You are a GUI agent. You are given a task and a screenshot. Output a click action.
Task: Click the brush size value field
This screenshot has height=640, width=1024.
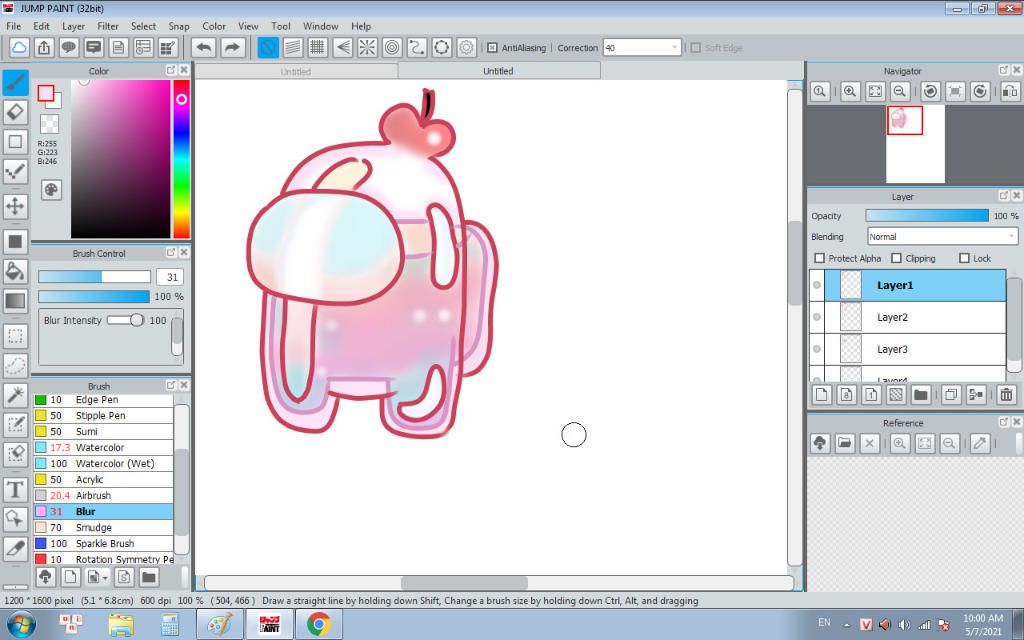point(170,277)
